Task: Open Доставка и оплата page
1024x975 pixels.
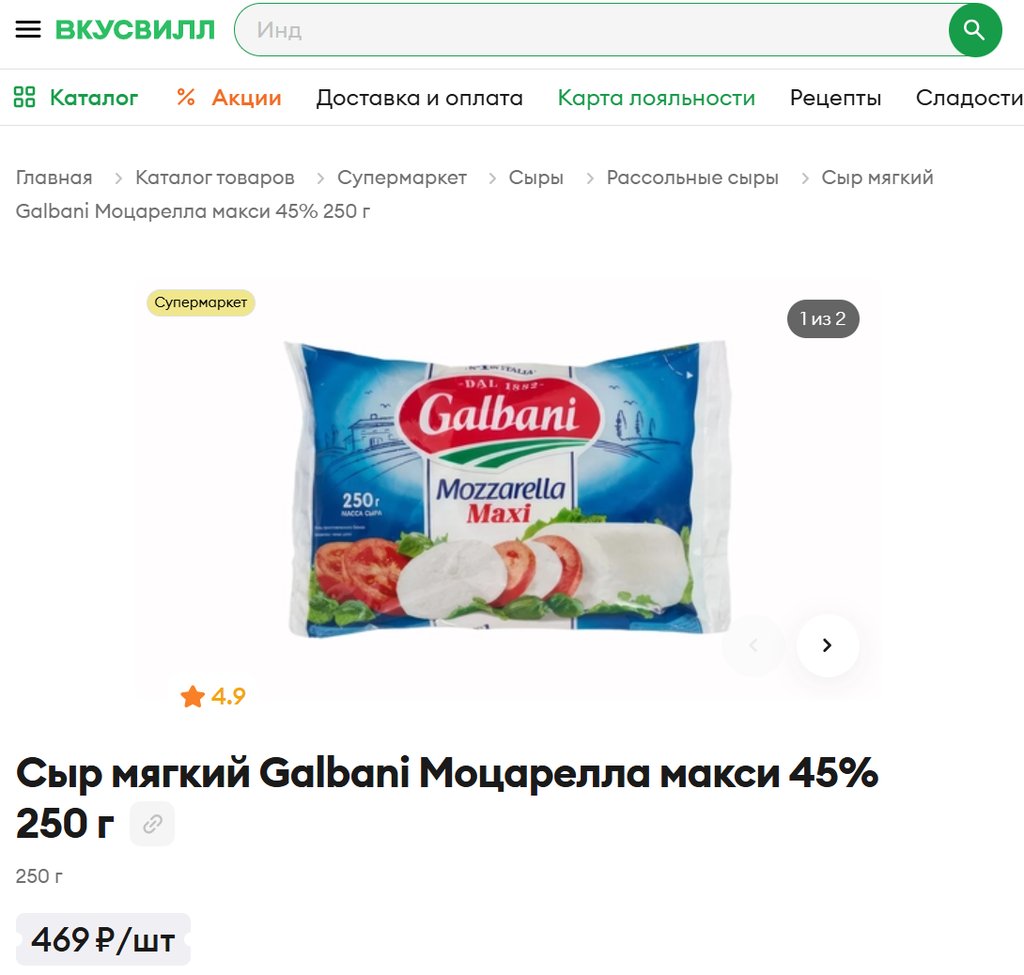Action: coord(419,97)
